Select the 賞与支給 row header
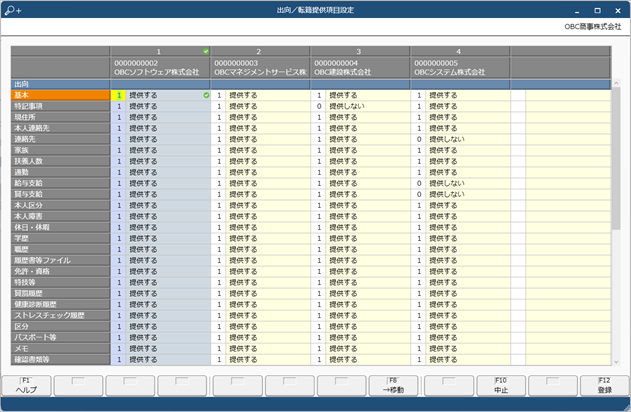Screen dimensions: 631x412 (60, 194)
